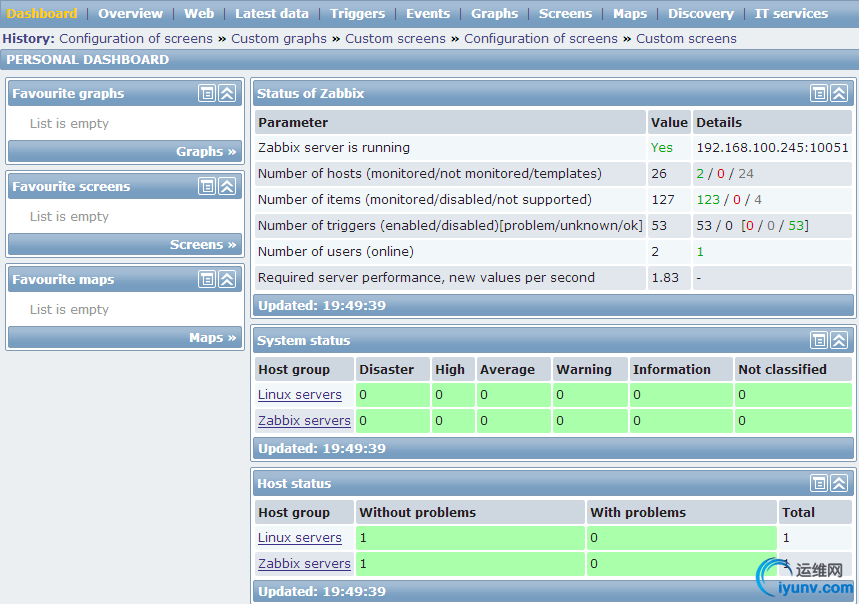Viewport: 859px width, 604px height.
Task: Collapse the Favourite maps widget
Action: tap(227, 280)
